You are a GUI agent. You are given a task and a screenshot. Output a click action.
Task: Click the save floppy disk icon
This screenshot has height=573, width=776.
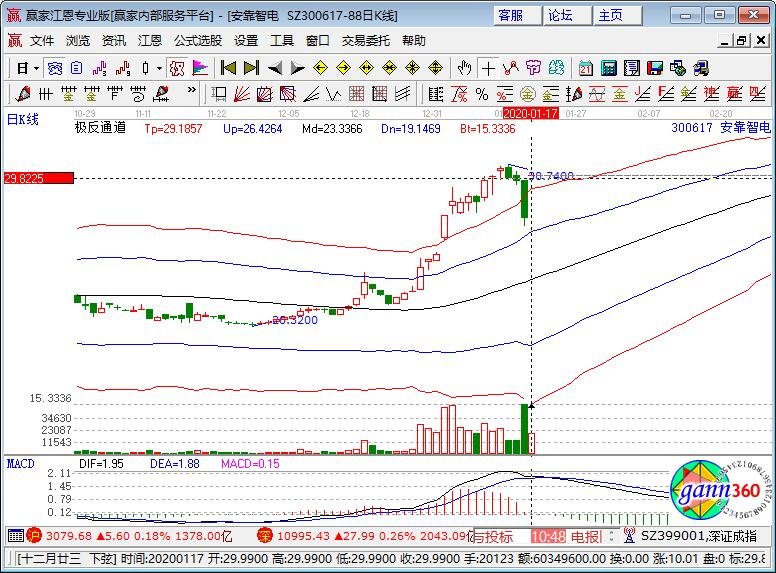(654, 68)
